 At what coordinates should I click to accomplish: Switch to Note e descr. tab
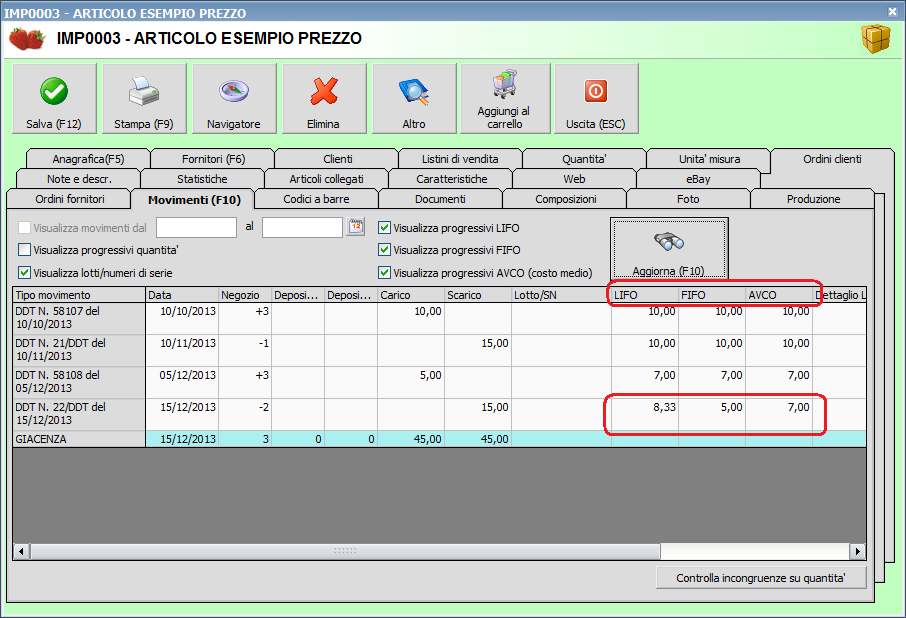[79, 179]
